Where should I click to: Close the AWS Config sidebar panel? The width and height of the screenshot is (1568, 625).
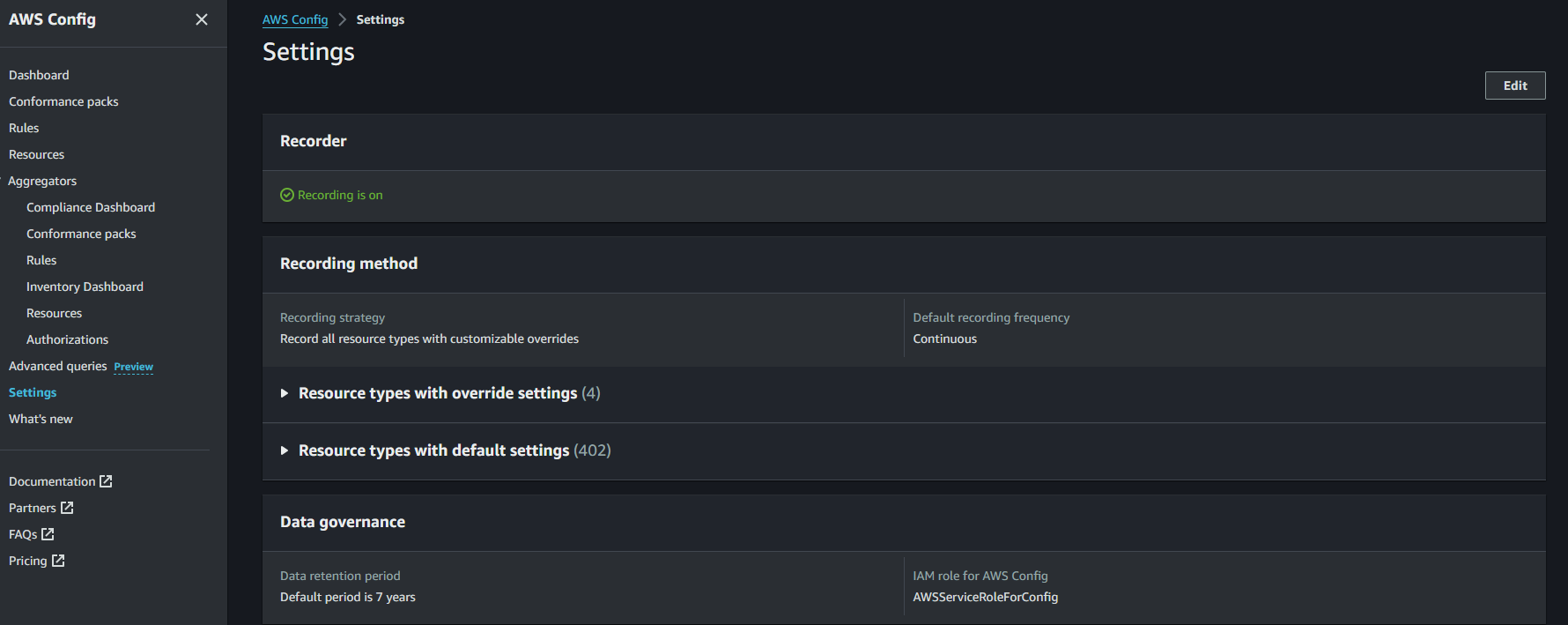pos(202,19)
